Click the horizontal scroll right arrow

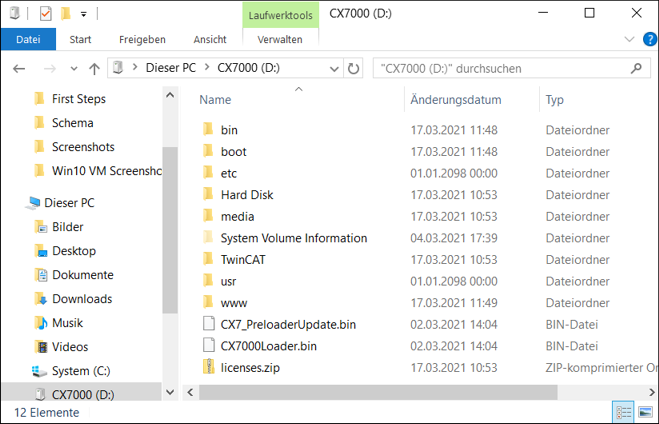pos(651,392)
